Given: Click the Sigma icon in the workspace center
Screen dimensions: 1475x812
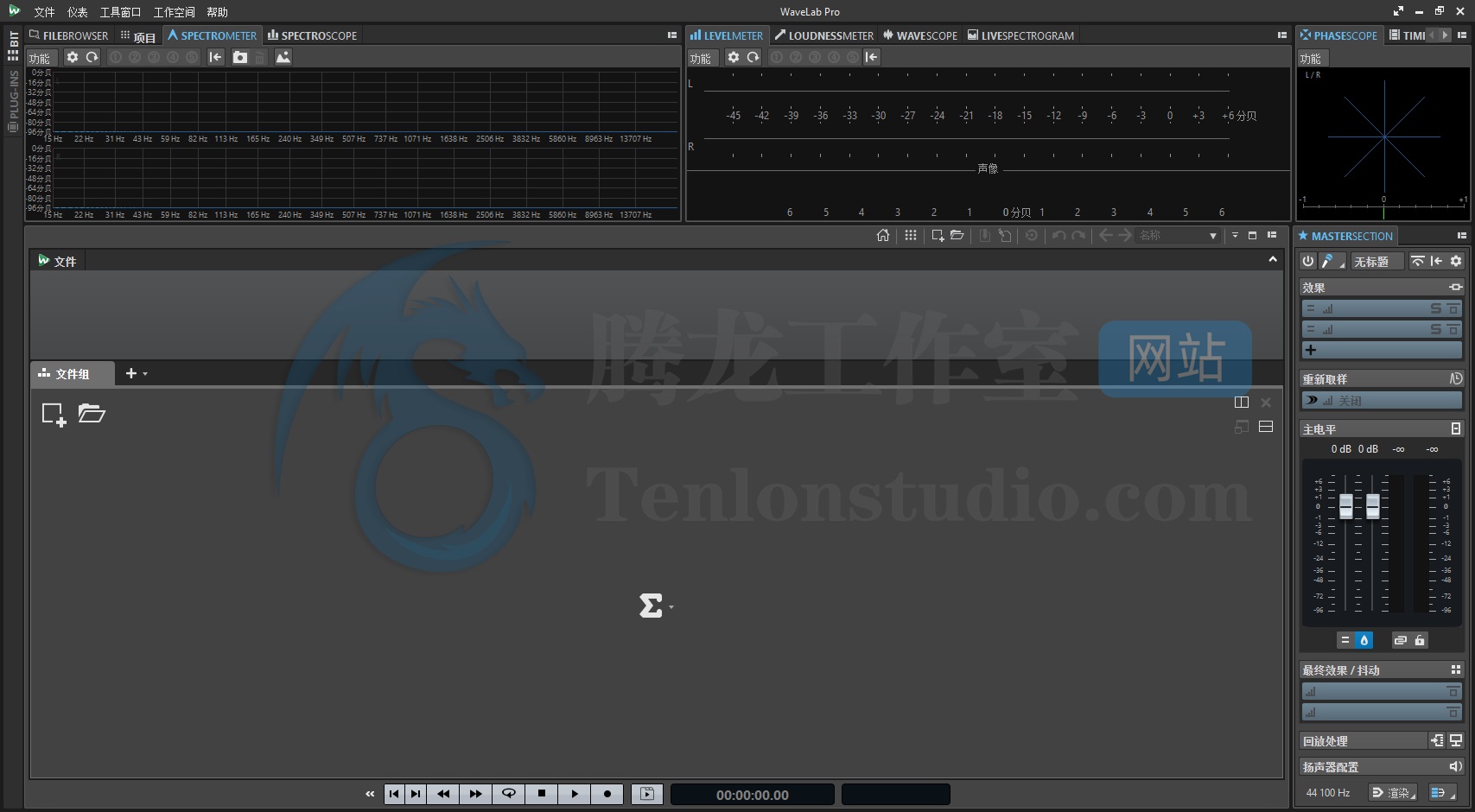Looking at the screenshot, I should [651, 606].
